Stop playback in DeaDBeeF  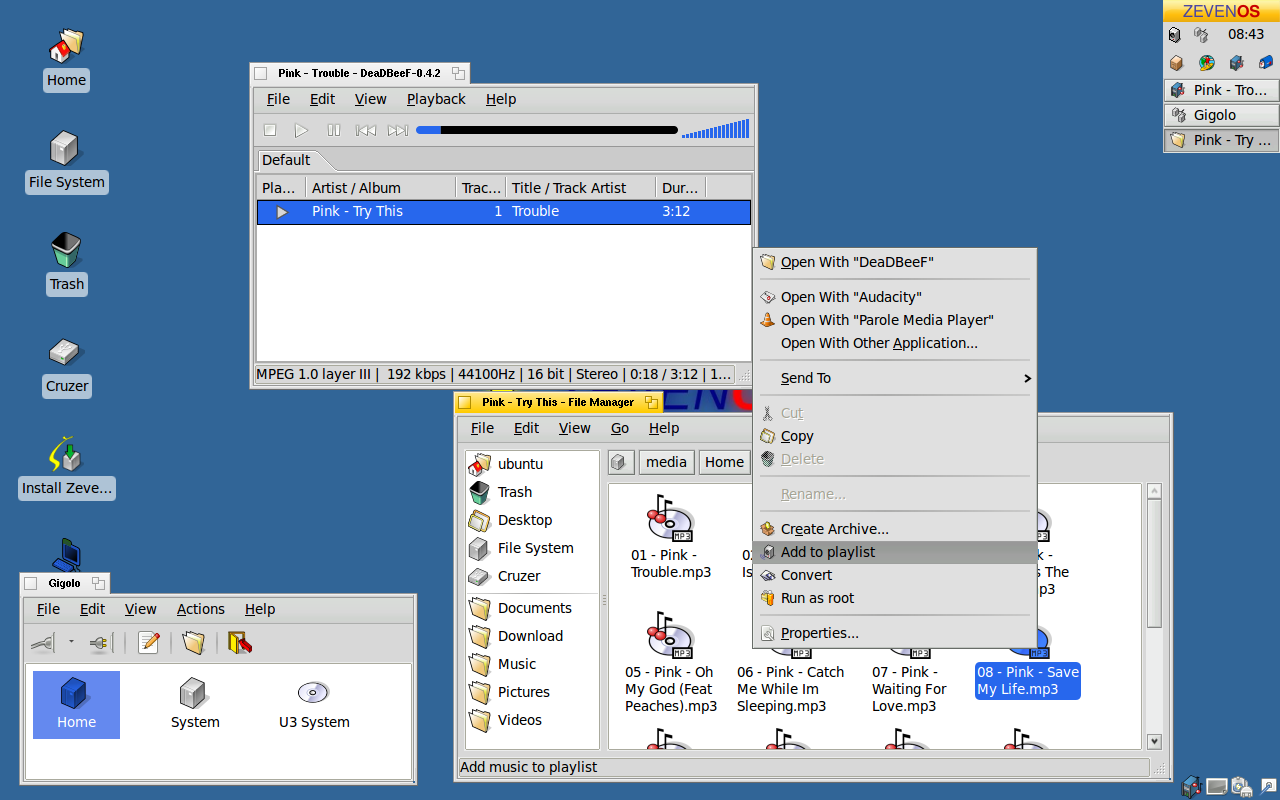[x=270, y=130]
